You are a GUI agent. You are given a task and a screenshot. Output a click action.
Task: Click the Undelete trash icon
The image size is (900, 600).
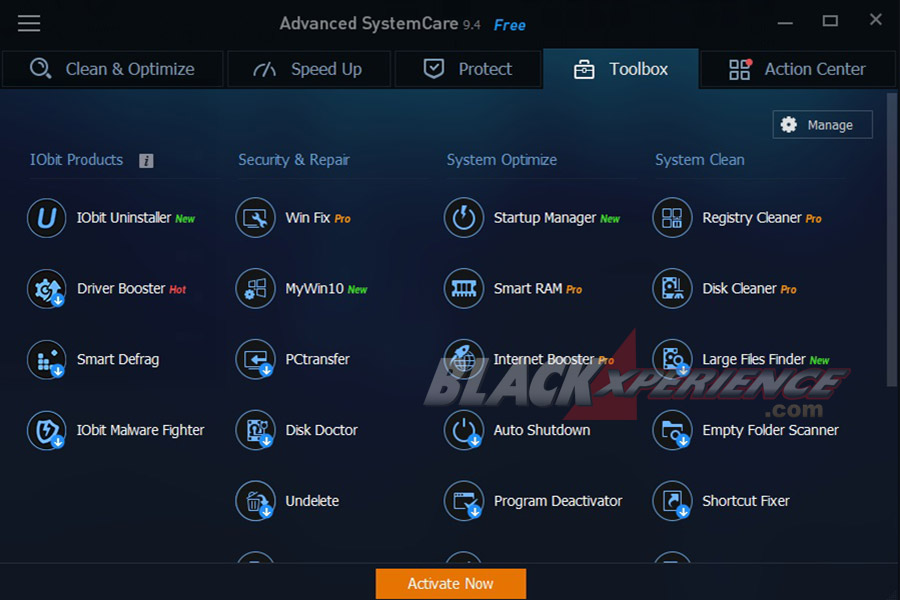click(255, 501)
